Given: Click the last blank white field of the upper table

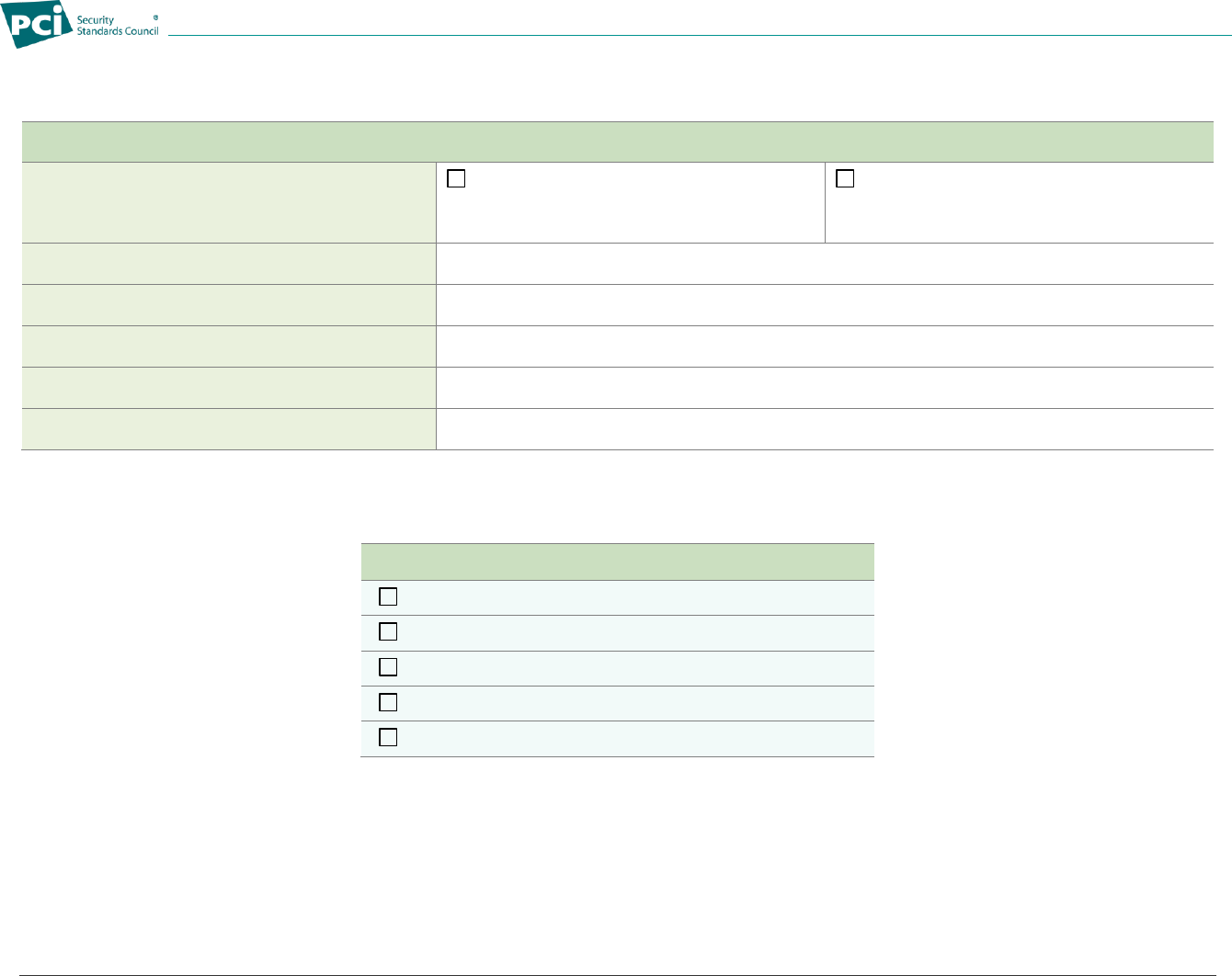Looking at the screenshot, I should [824, 429].
